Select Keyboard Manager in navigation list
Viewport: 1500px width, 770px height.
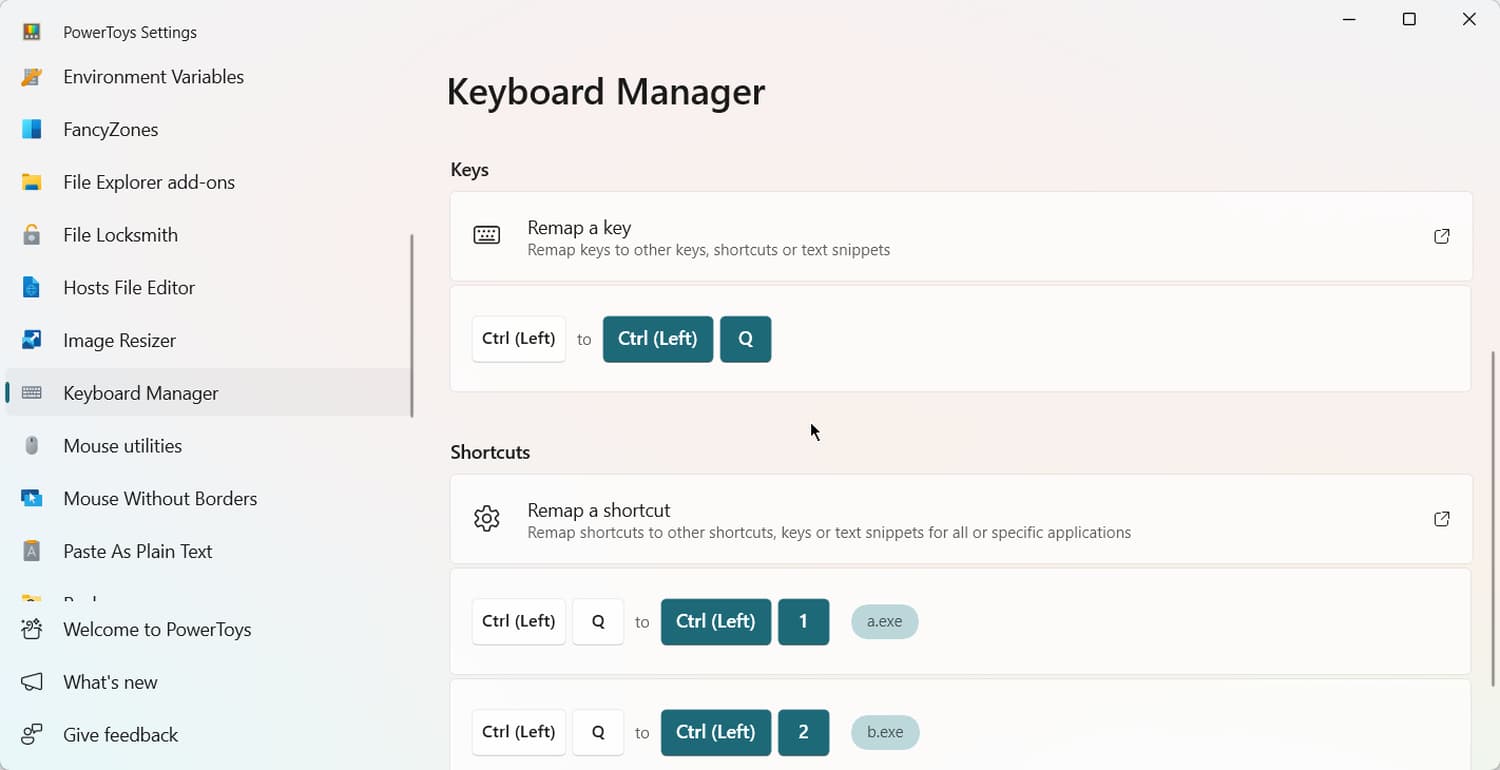point(140,393)
